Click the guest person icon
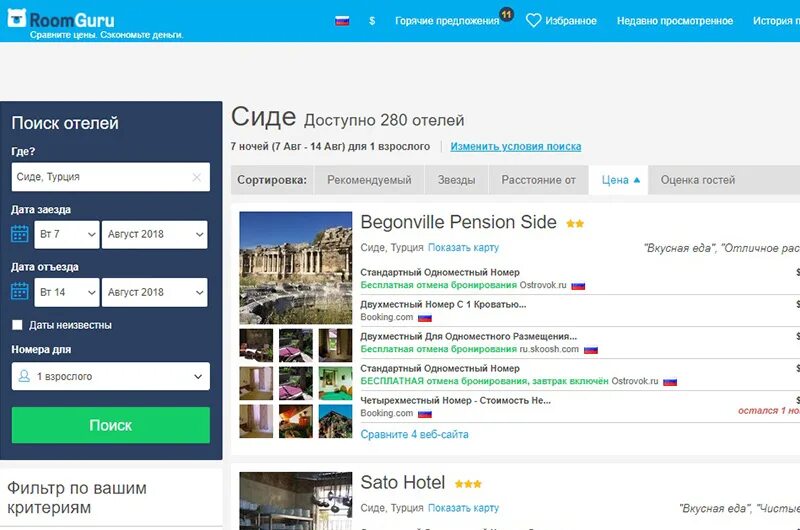 coord(24,376)
